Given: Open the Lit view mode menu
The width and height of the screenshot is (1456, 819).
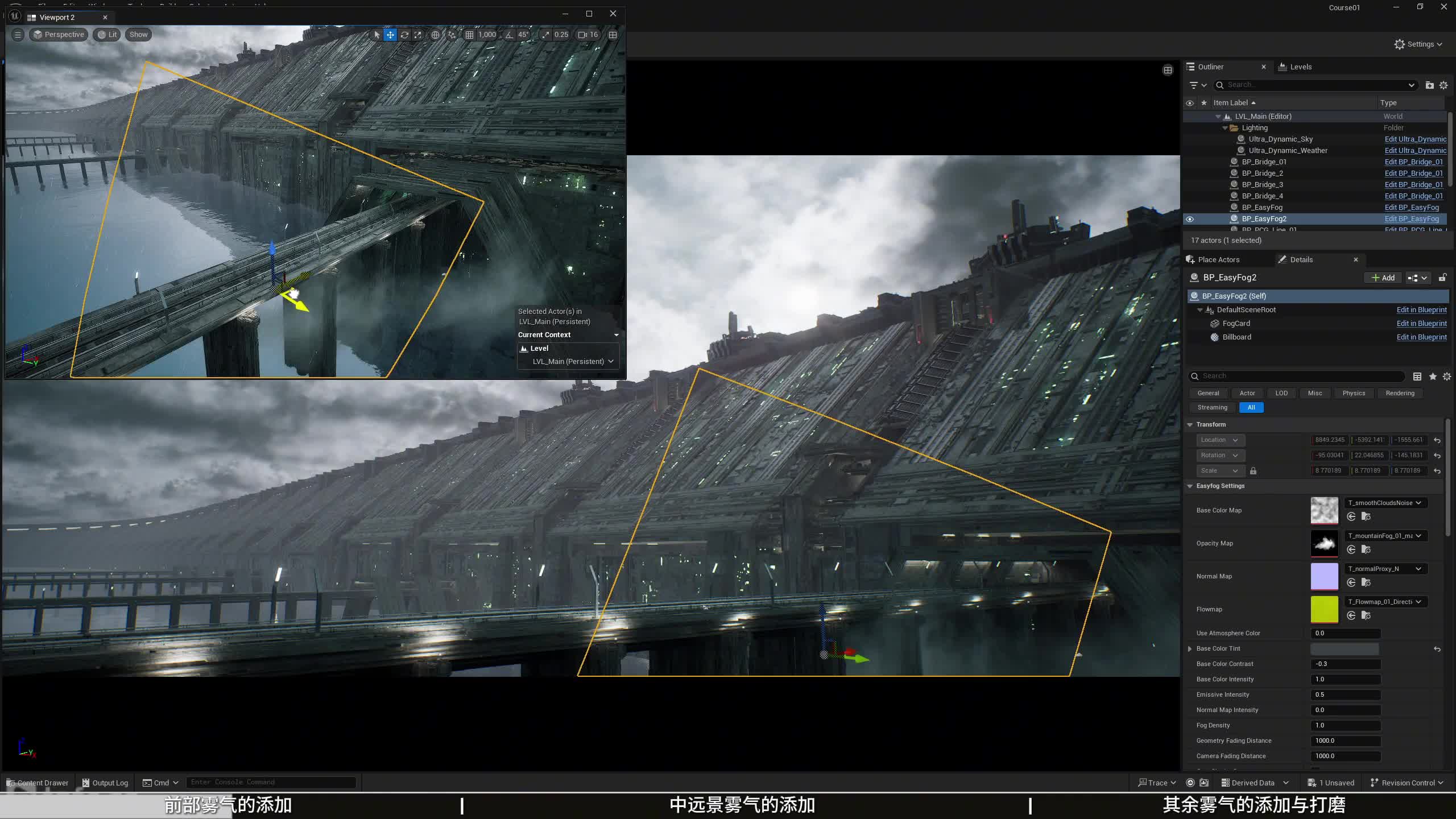Looking at the screenshot, I should [107, 35].
